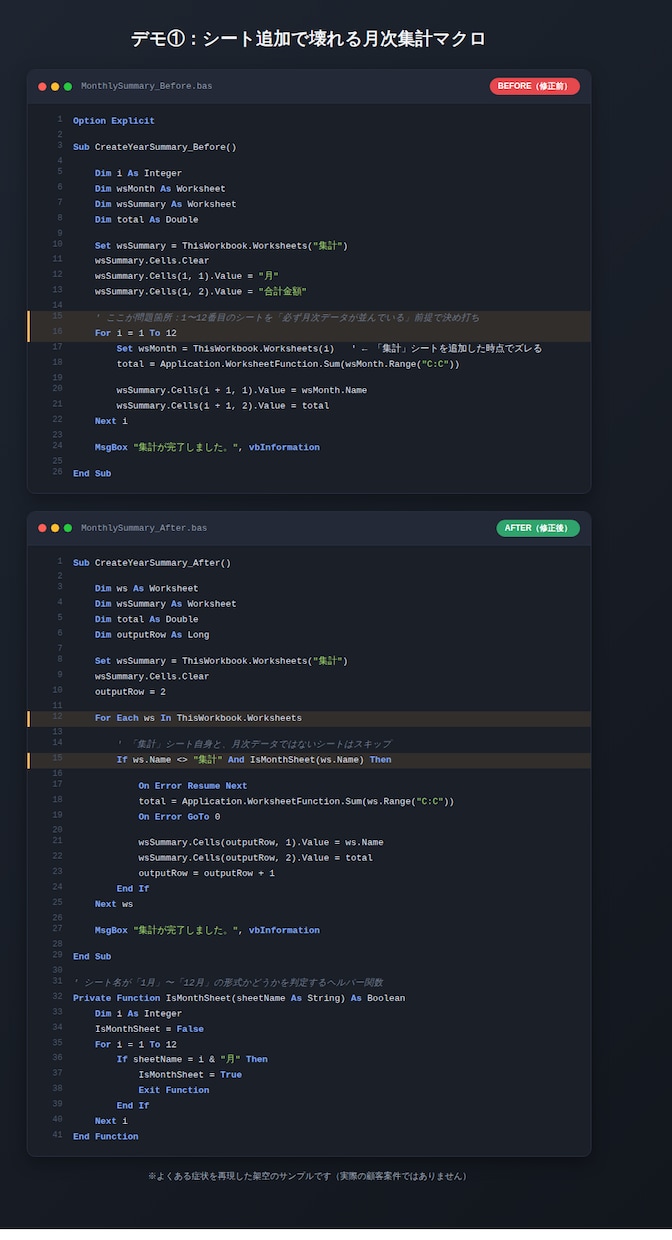Image resolution: width=672 pixels, height=1240 pixels.
Task: Click "outputRow = outputRow + 1" line
Action: 207,873
